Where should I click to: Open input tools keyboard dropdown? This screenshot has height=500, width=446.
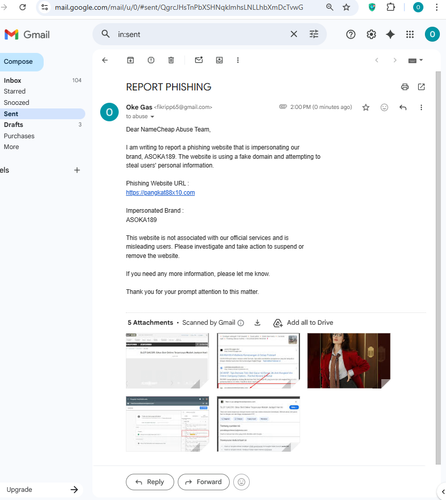point(415,60)
